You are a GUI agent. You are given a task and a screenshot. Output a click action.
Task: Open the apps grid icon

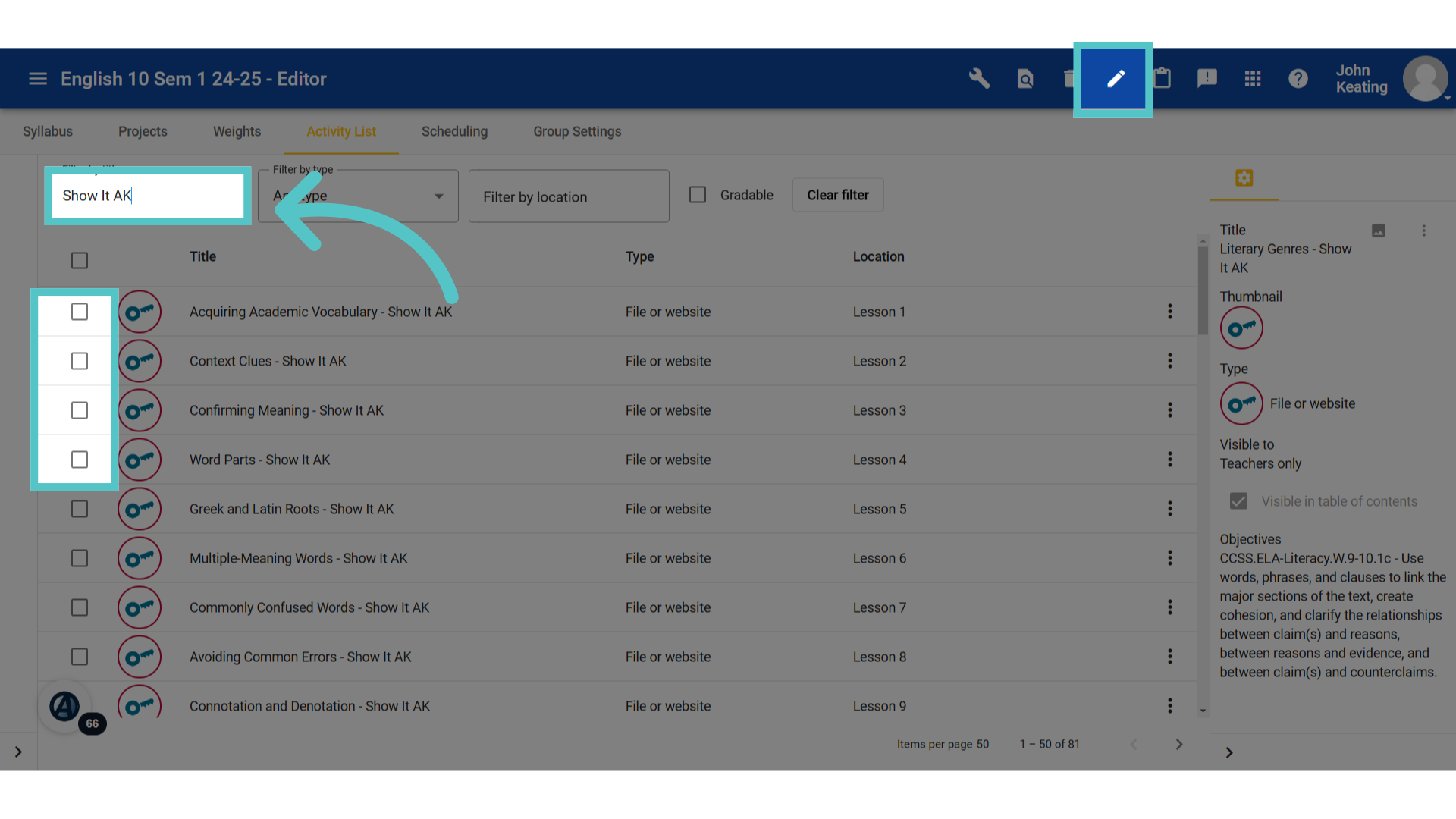1253,79
